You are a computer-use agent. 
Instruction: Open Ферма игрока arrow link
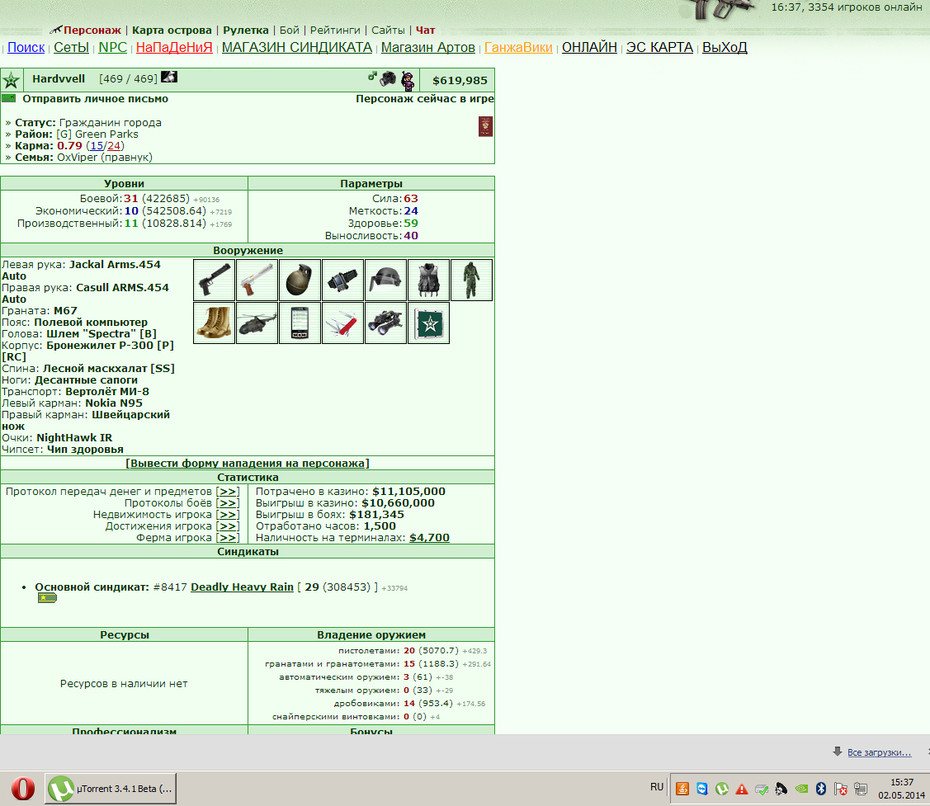click(x=228, y=538)
